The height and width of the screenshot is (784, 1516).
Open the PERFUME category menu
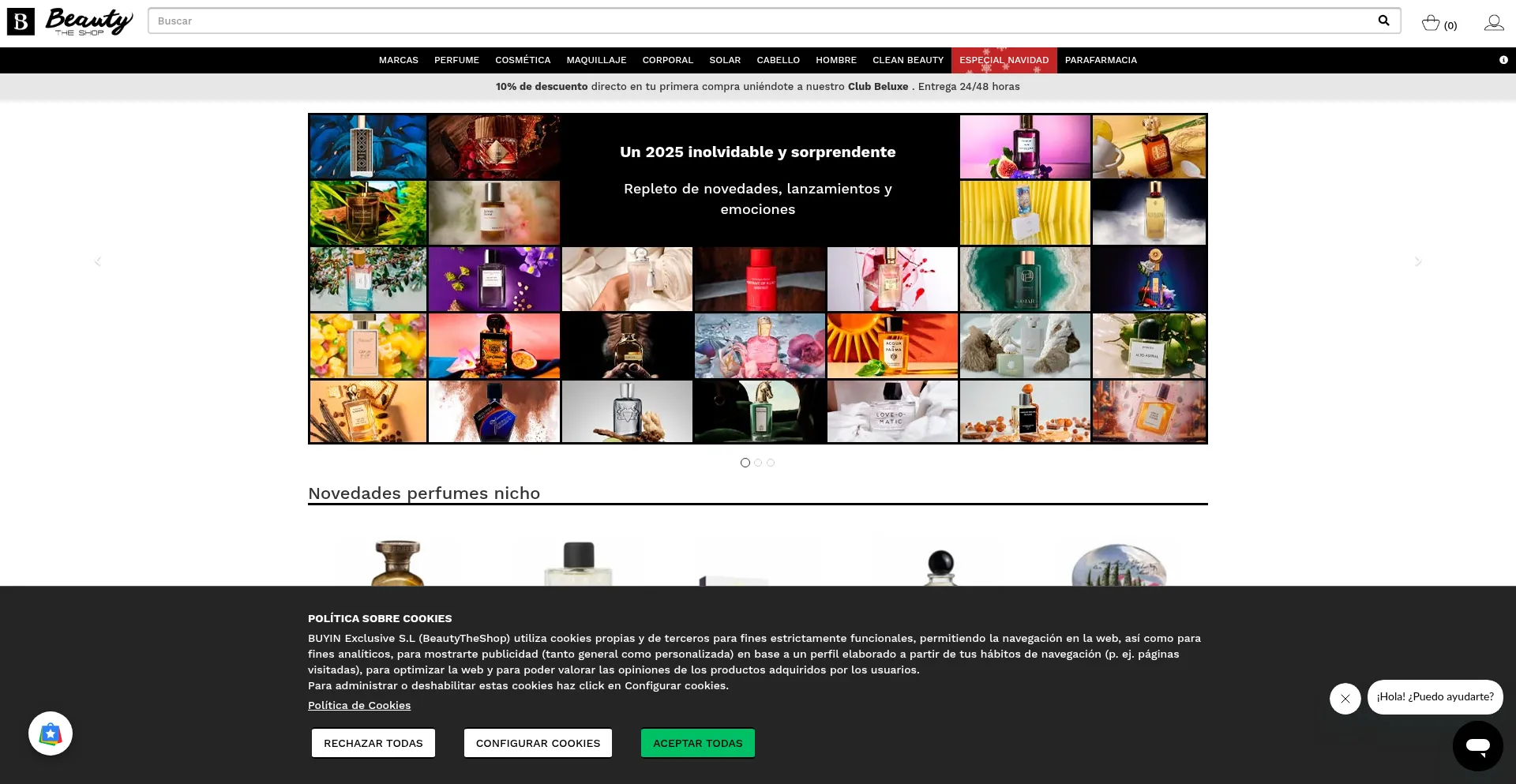point(456,60)
